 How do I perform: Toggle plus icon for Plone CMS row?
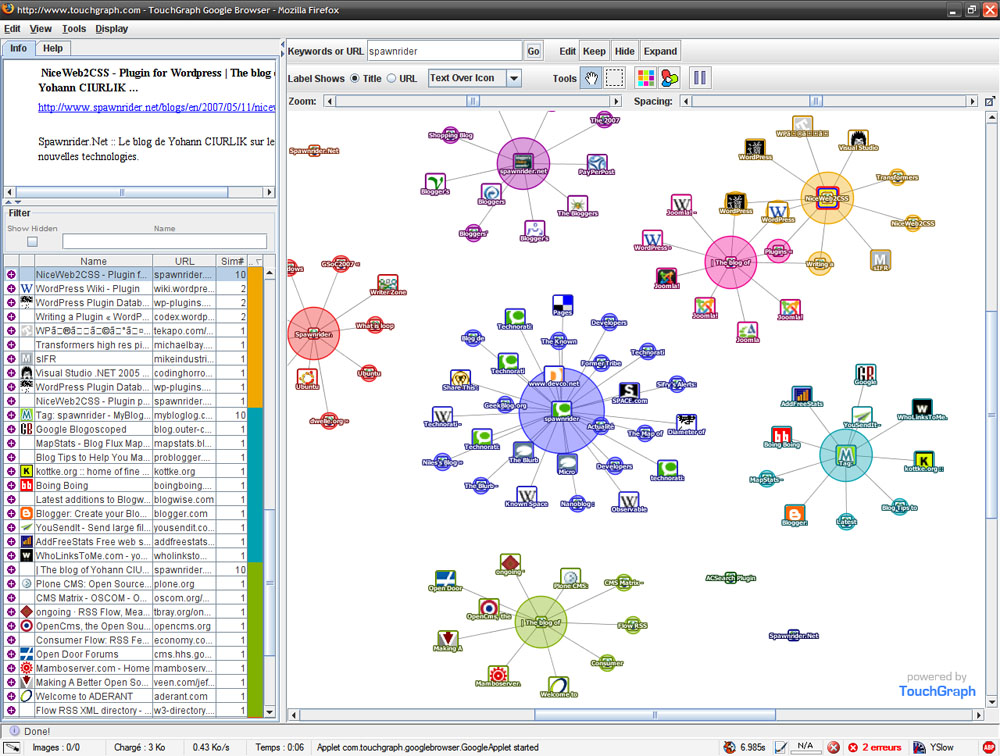point(11,584)
